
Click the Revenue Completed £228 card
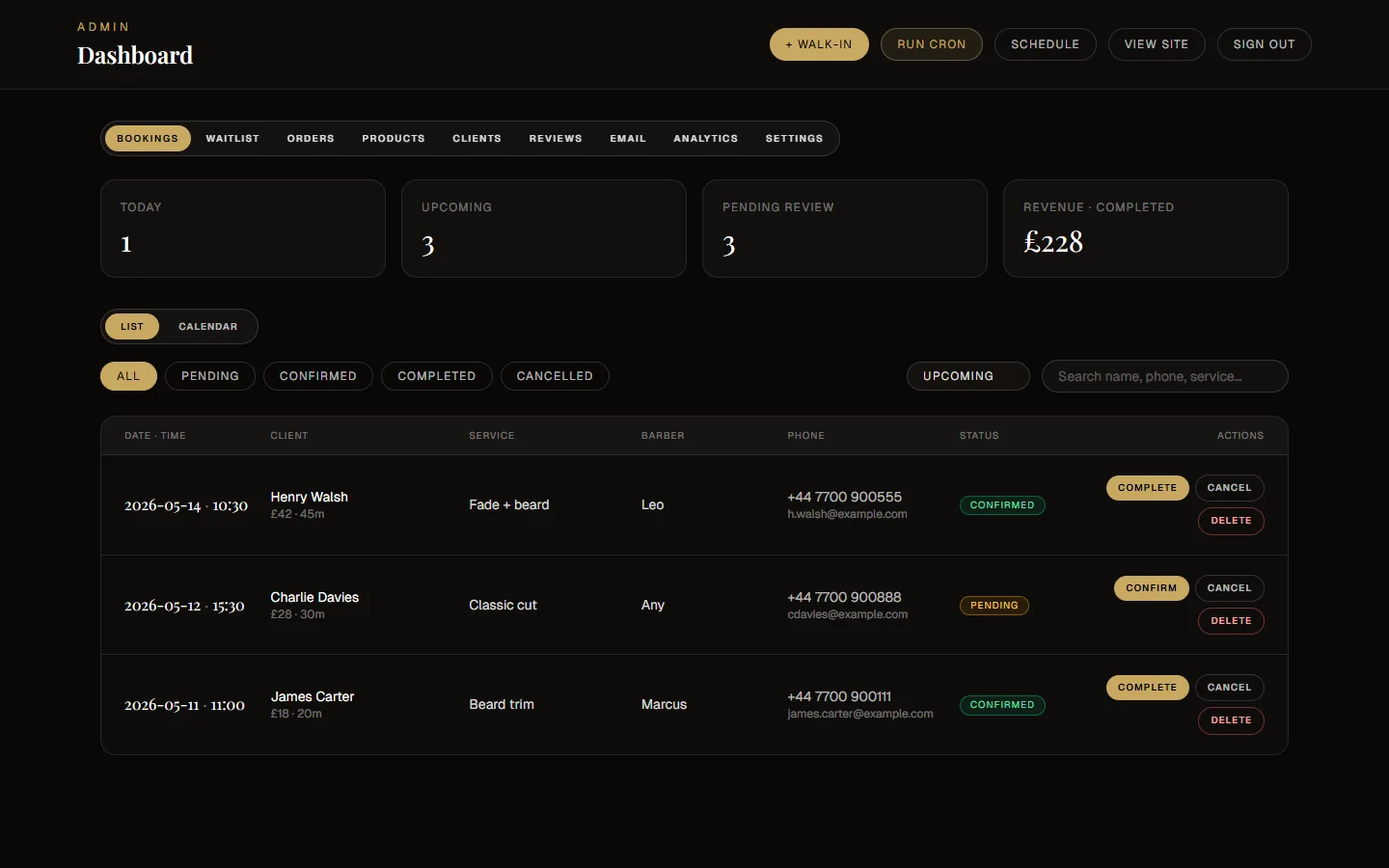[x=1146, y=229]
